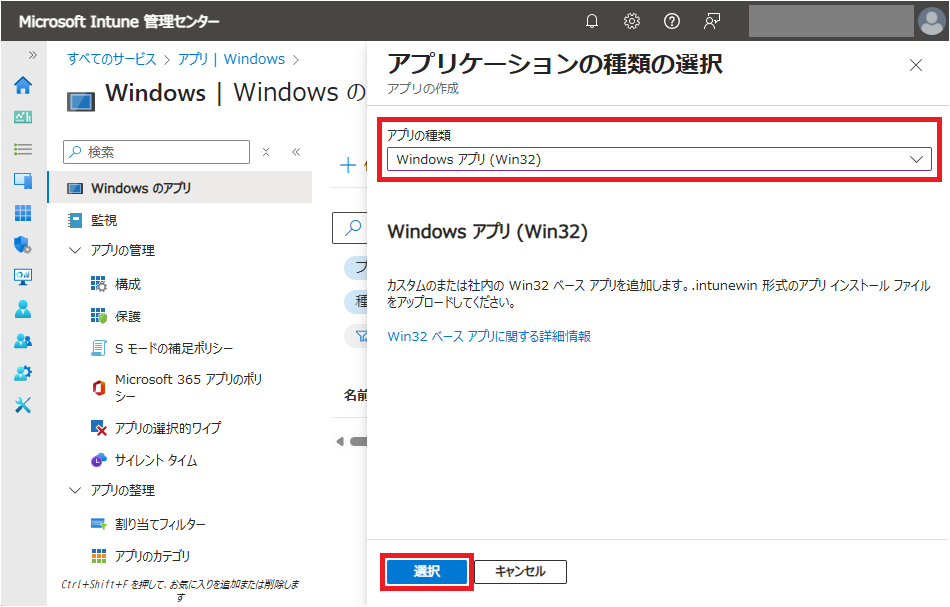Click the 構成 grid-gear icon
Screen dimensions: 950x607
99,284
